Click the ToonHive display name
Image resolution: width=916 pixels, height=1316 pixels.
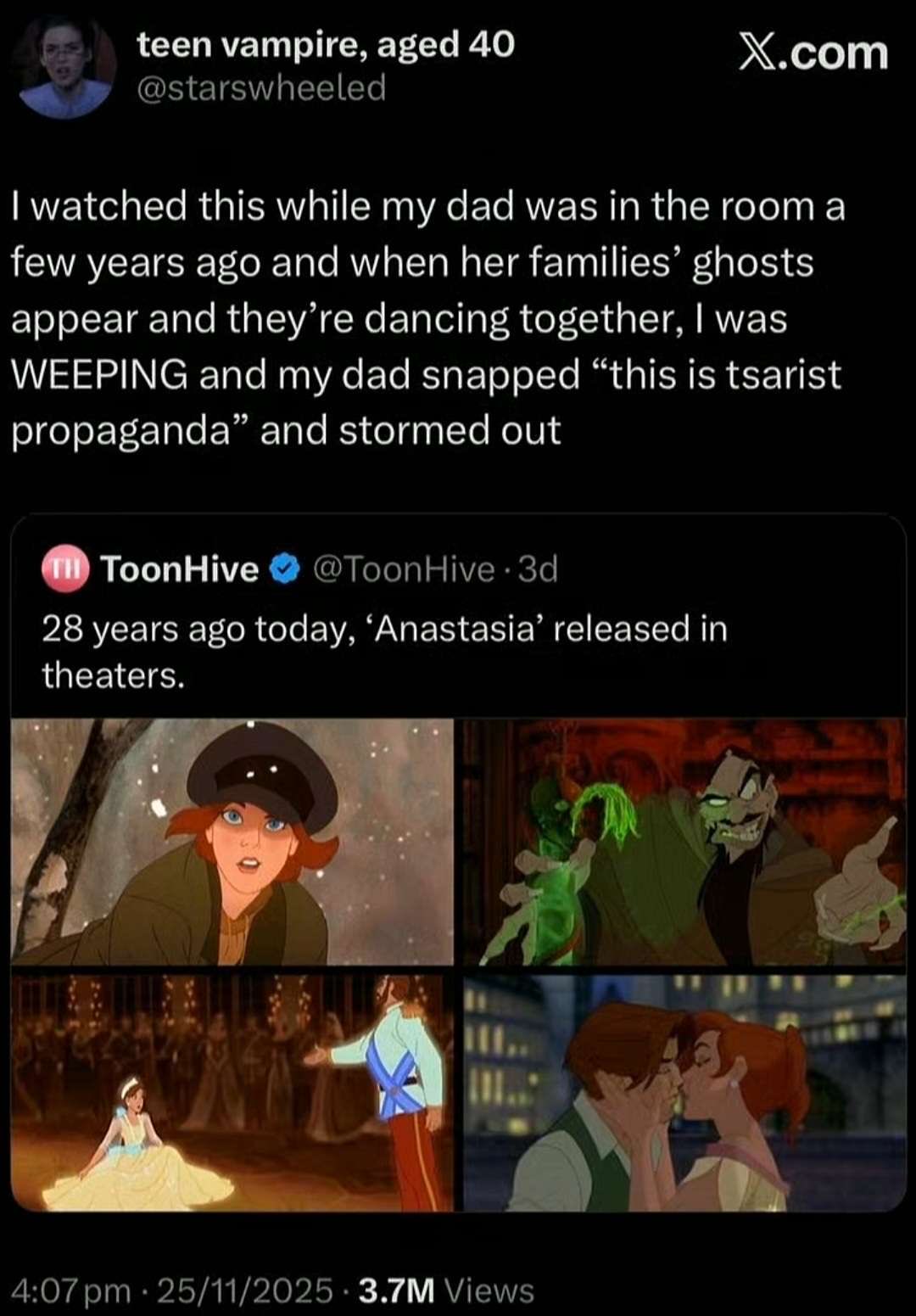(180, 568)
